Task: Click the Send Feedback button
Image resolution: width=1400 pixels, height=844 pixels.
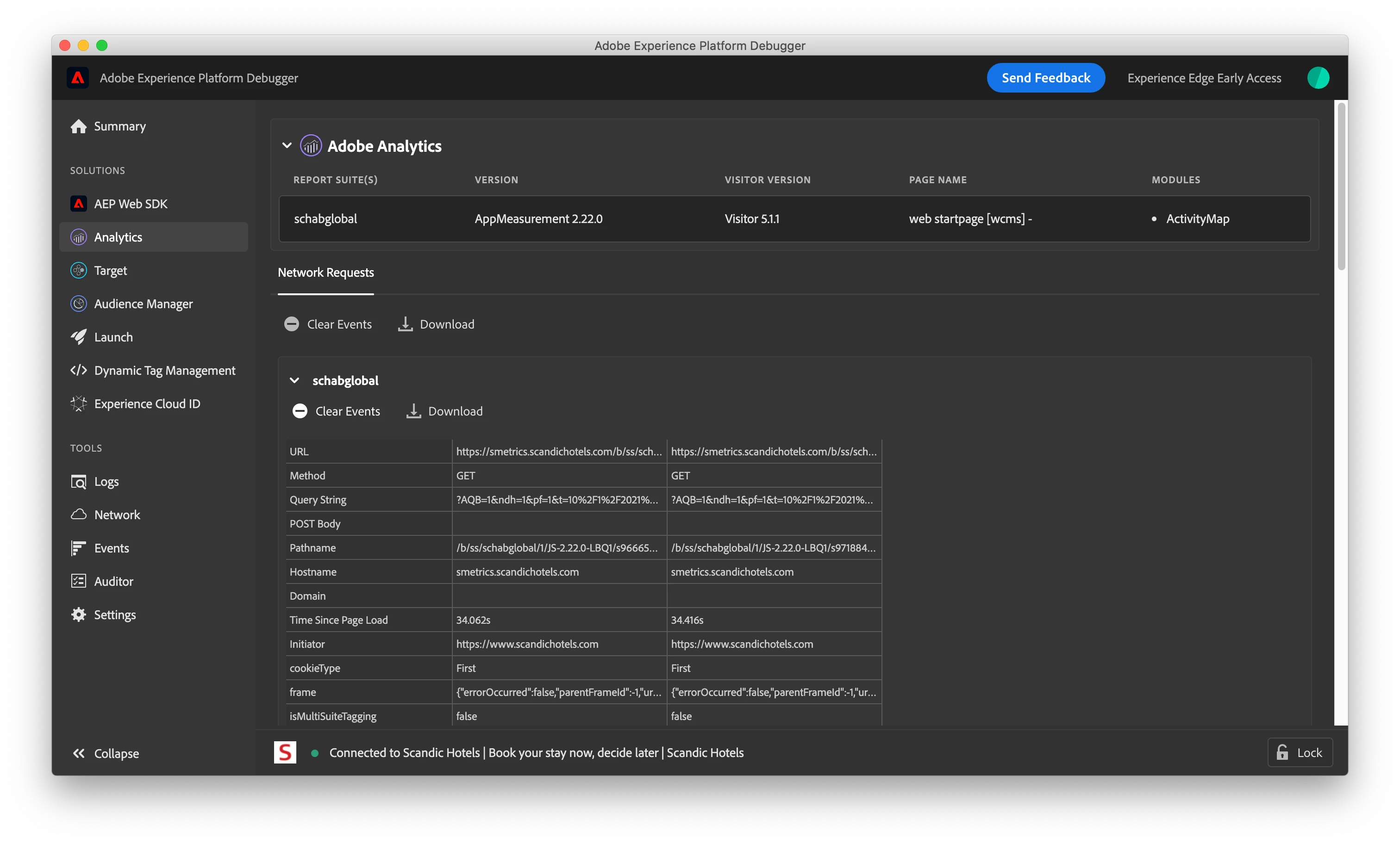Action: [x=1045, y=78]
